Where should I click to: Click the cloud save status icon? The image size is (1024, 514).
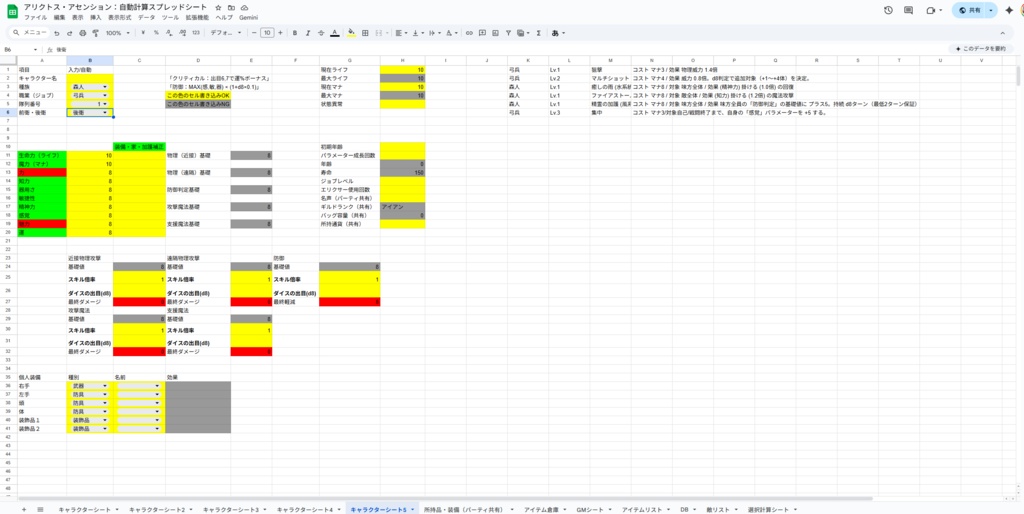244,7
